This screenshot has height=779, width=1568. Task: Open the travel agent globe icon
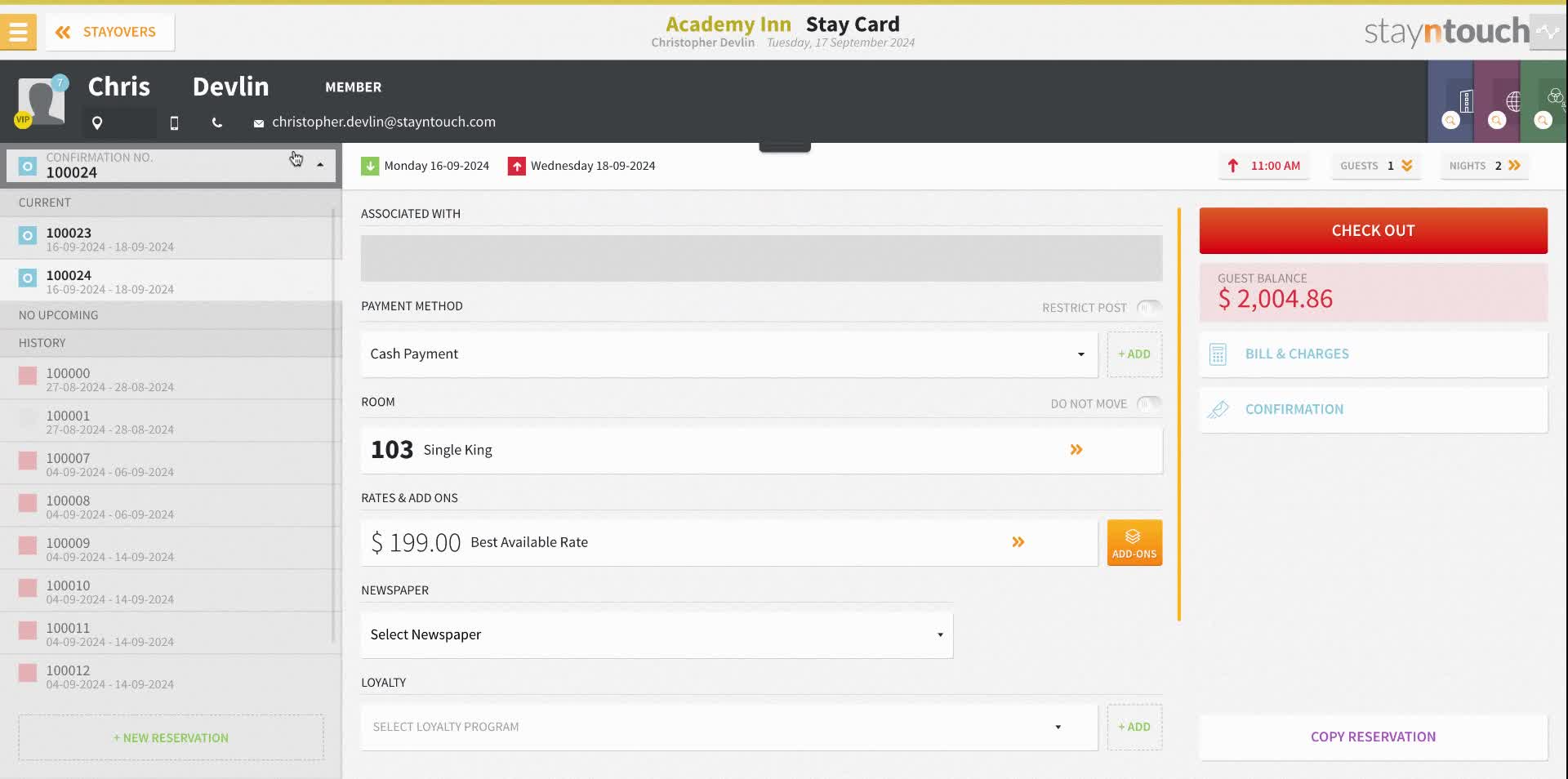[1513, 101]
